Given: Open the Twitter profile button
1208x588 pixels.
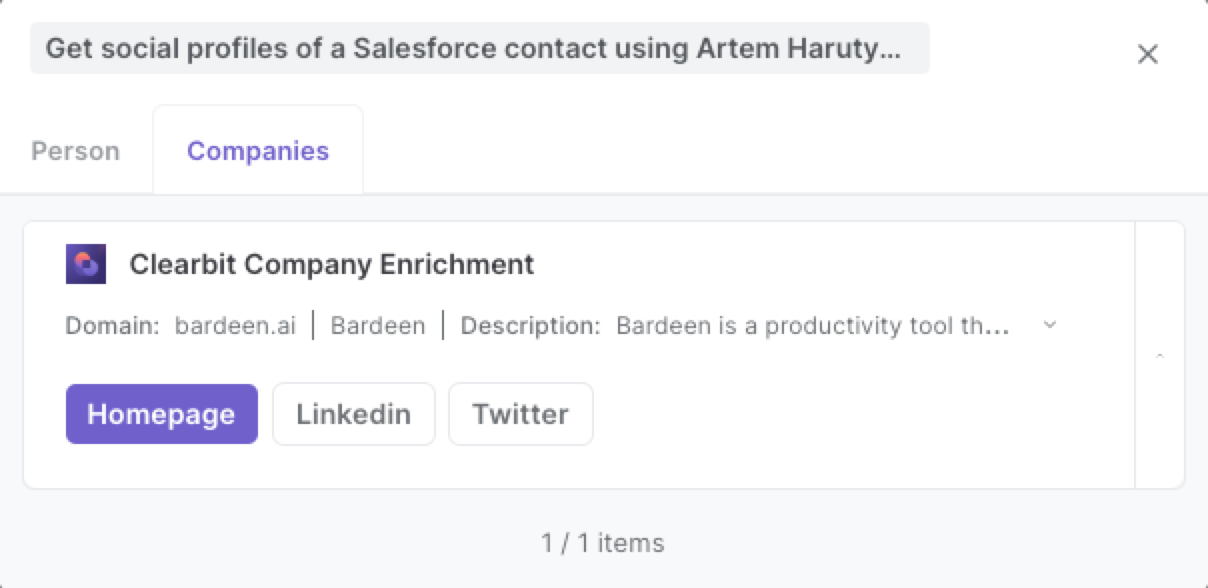Looking at the screenshot, I should 521,414.
